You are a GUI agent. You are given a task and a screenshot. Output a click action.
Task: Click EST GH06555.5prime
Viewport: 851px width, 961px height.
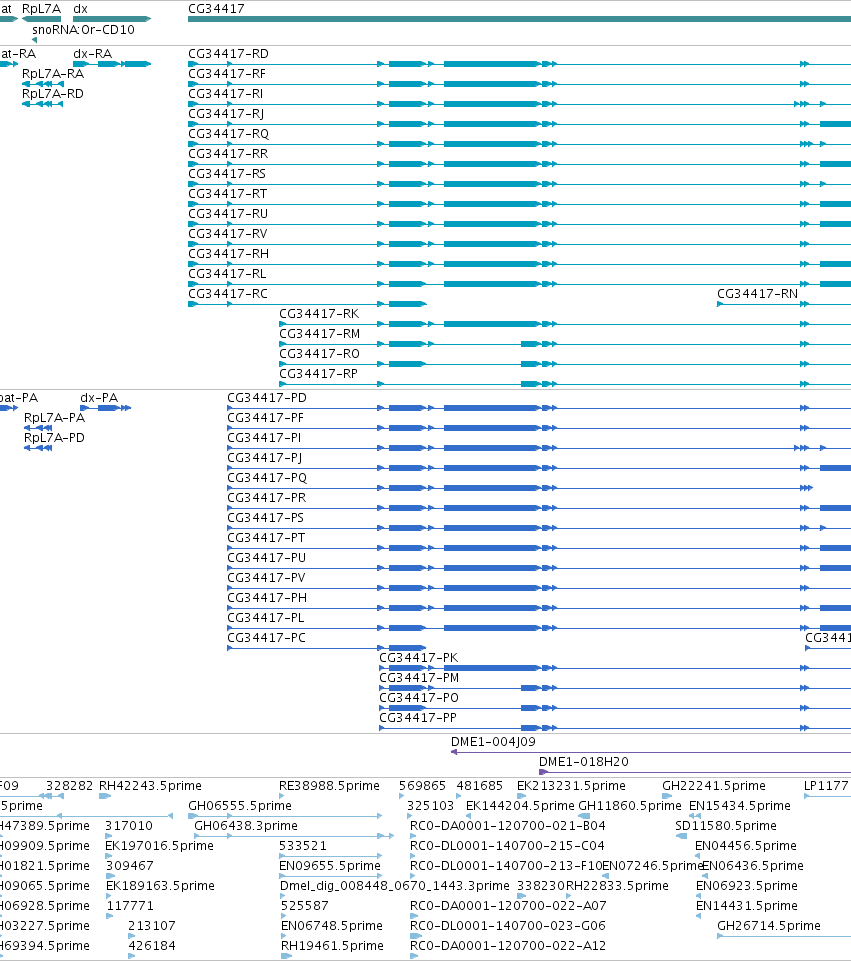tap(240, 806)
